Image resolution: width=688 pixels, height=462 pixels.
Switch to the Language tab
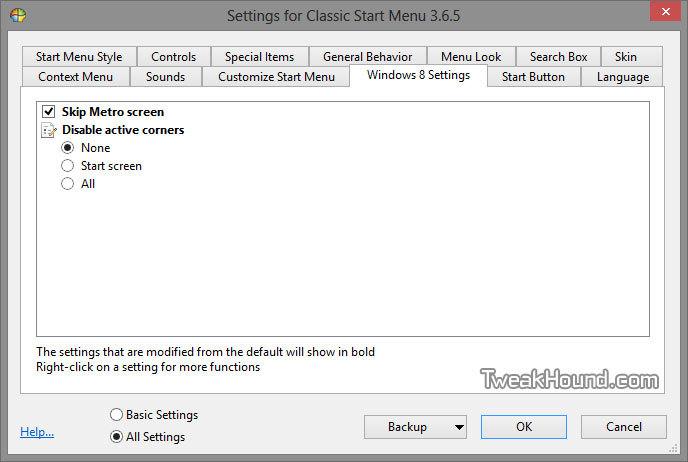[623, 77]
